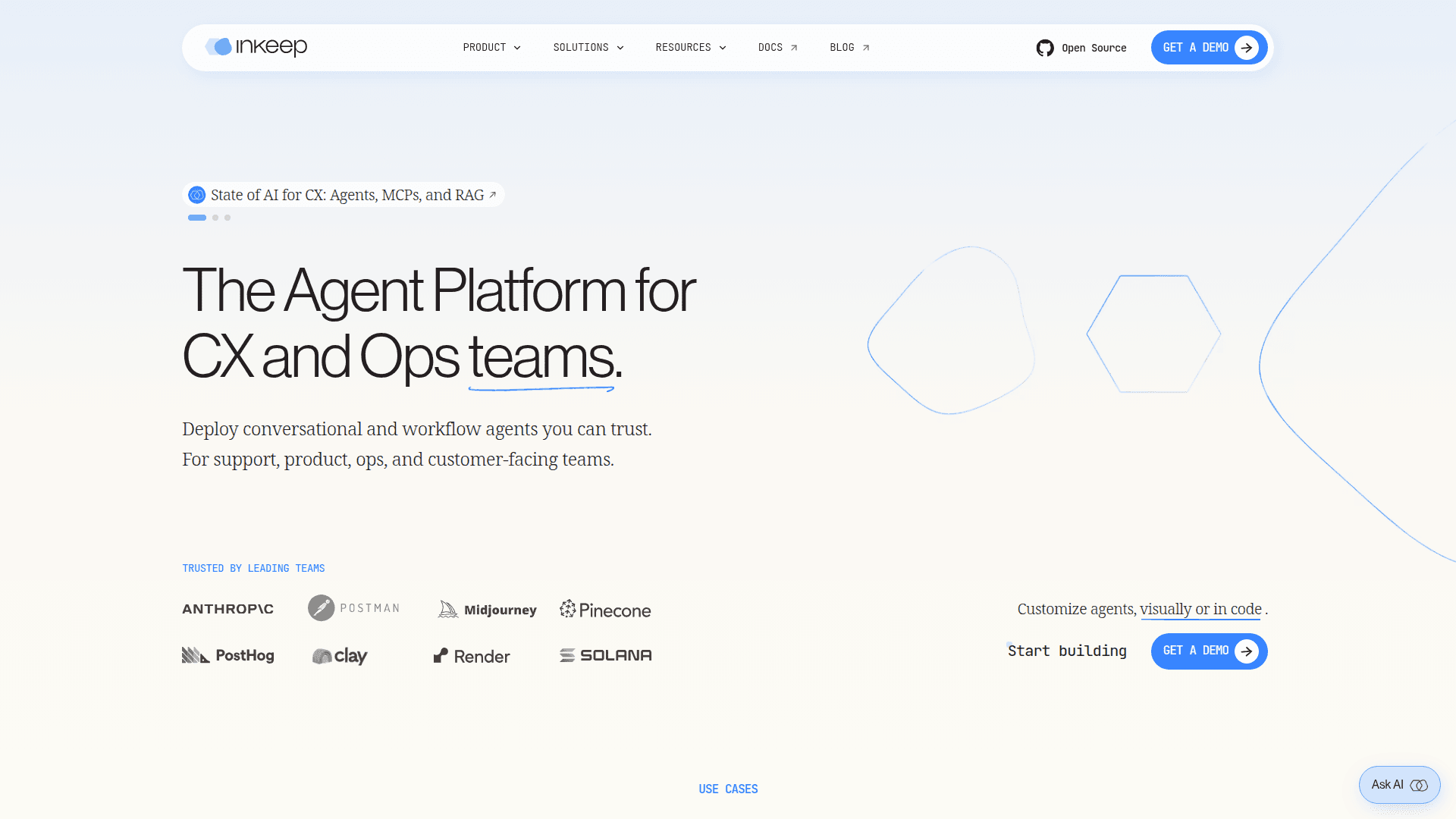Click the Pinecone logo
Viewport: 1456px width, 819px height.
click(605, 610)
